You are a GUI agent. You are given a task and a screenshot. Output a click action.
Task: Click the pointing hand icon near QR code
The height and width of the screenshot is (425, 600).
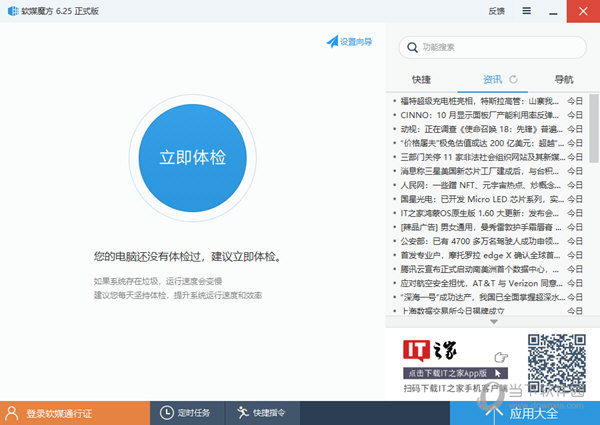(x=501, y=357)
